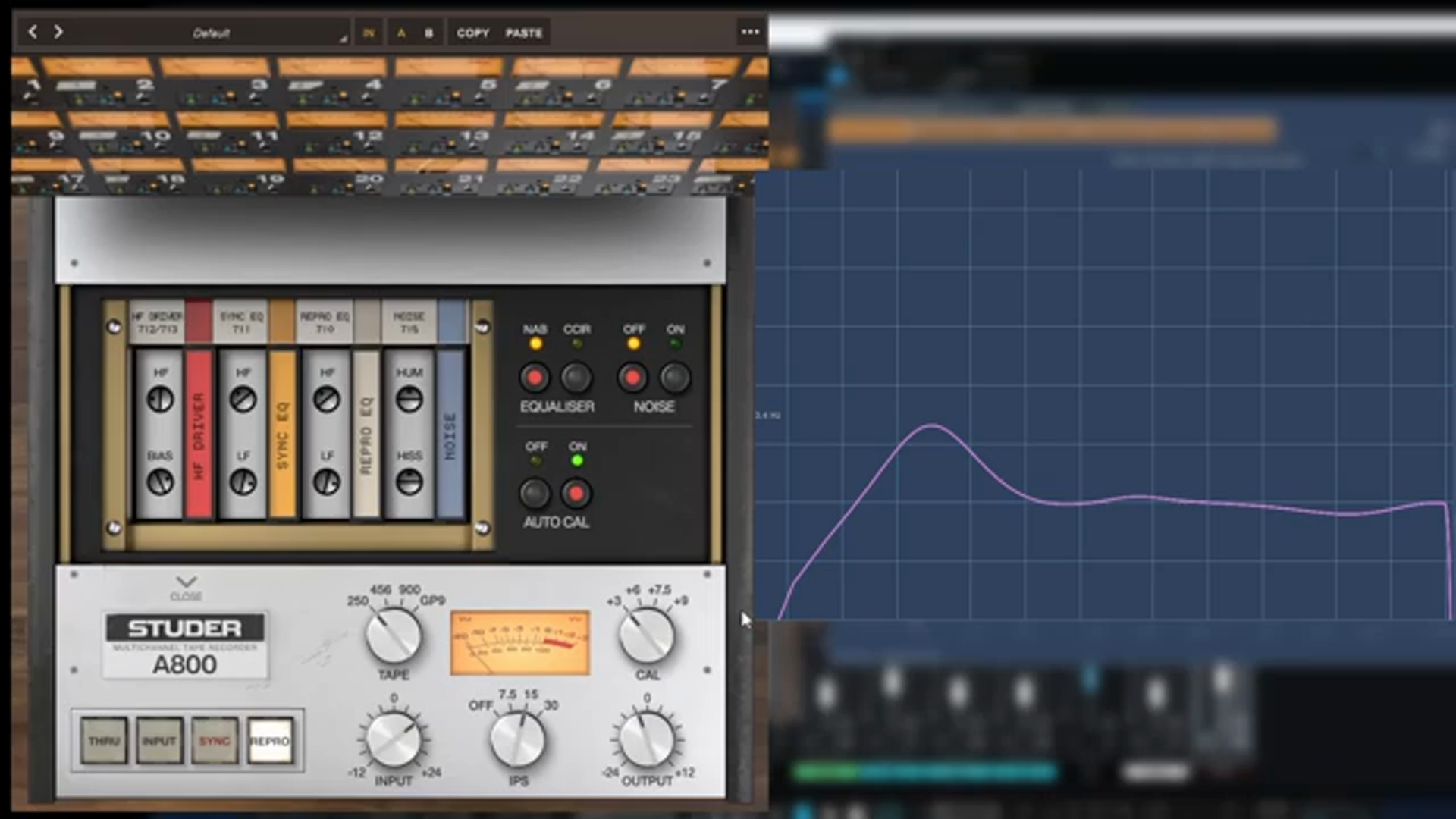Click the TAPE type selector knob
The image size is (1456, 819).
pyautogui.click(x=393, y=635)
